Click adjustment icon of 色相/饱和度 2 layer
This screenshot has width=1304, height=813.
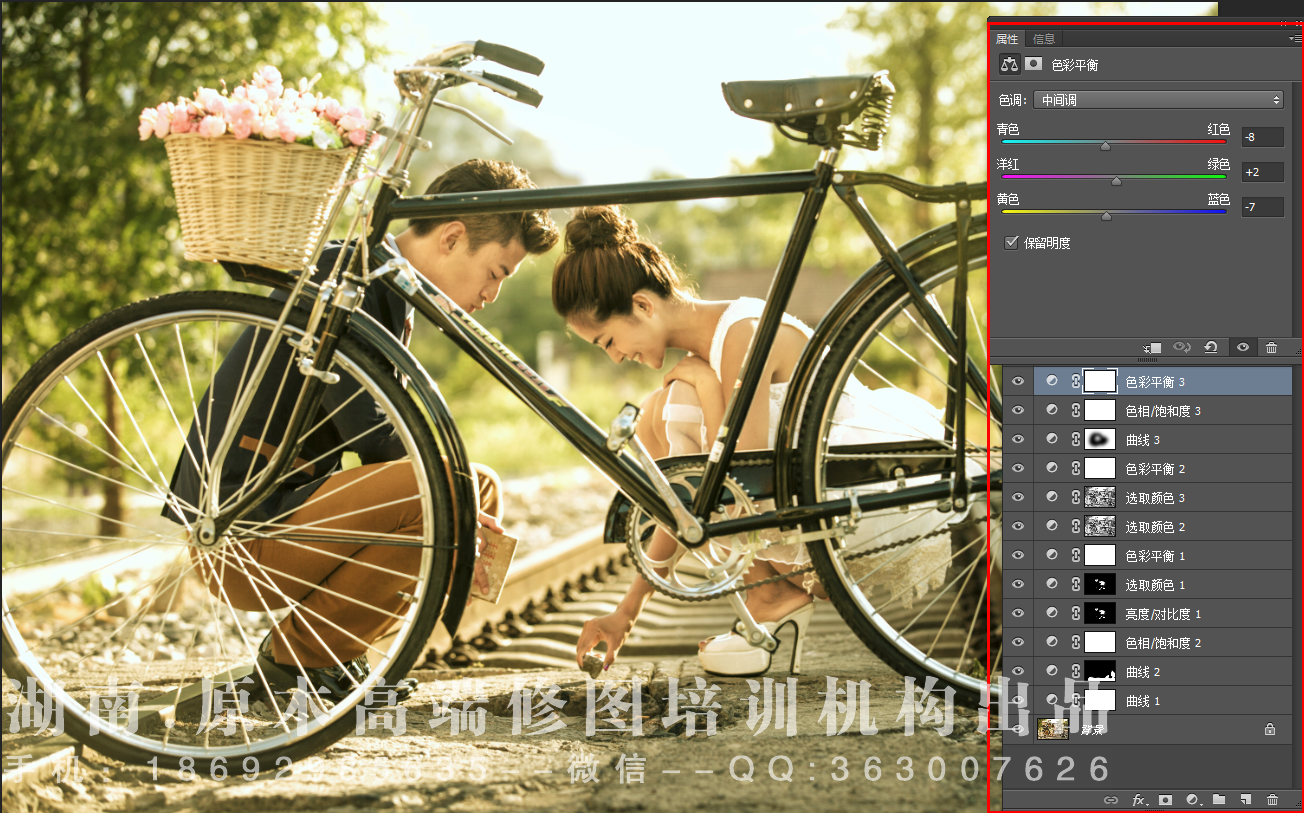tap(1052, 642)
